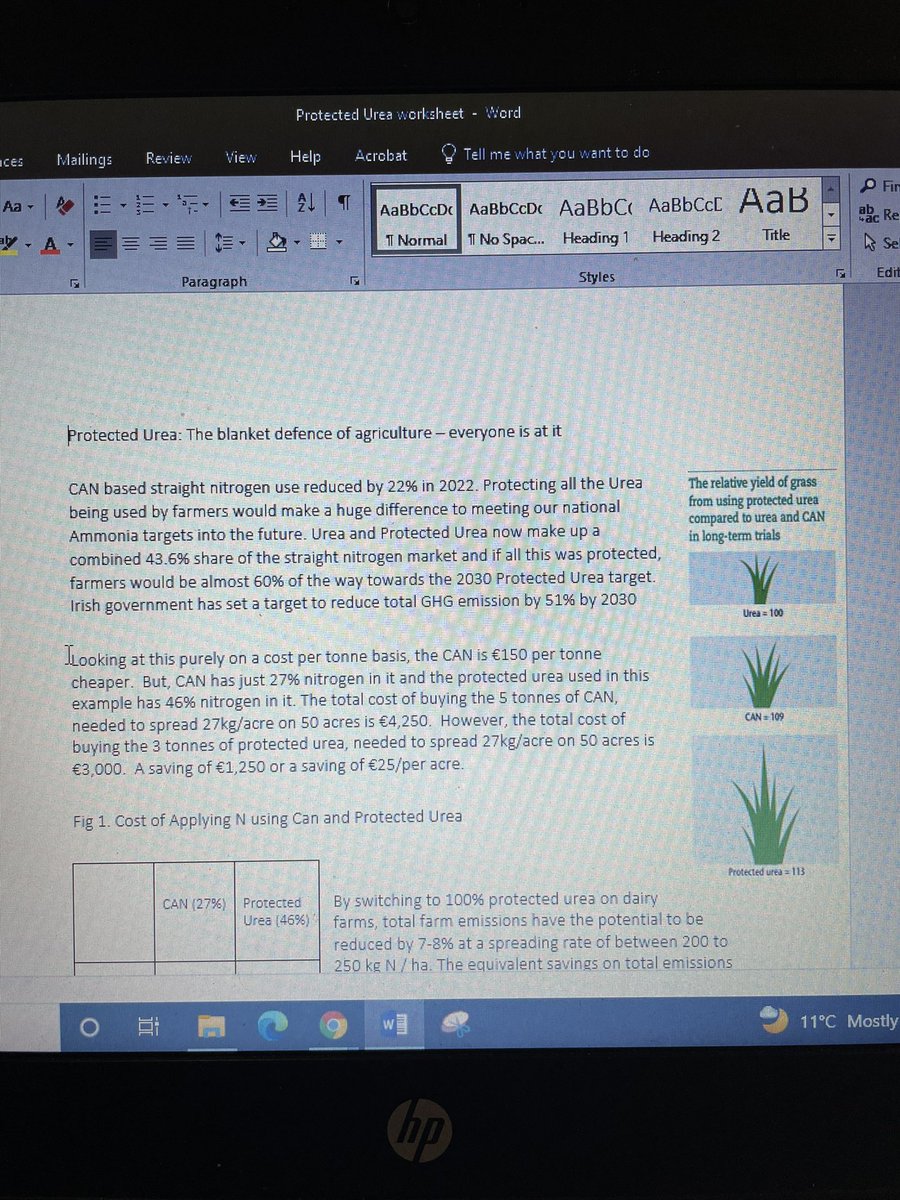Open the Line Spacing dropdown arrow
Viewport: 900px width, 1200px height.
coord(241,242)
